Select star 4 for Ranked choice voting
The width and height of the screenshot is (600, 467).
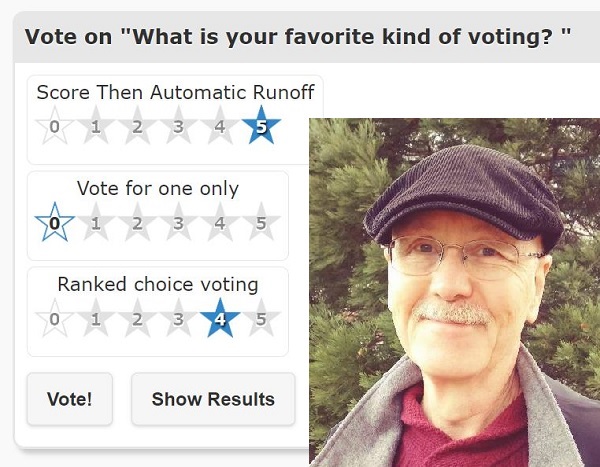[x=220, y=318]
